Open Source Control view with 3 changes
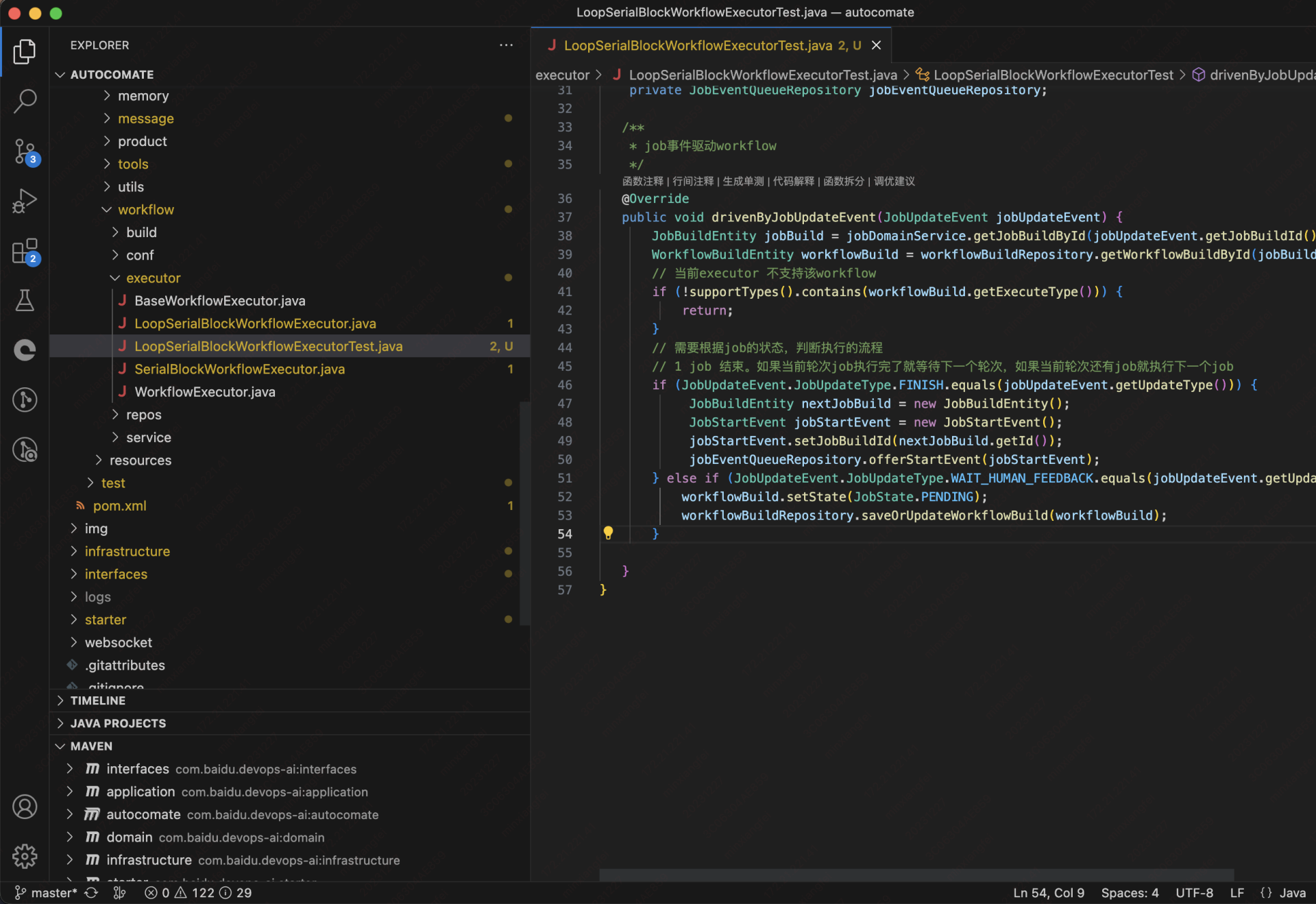The image size is (1316, 904). pos(25,151)
